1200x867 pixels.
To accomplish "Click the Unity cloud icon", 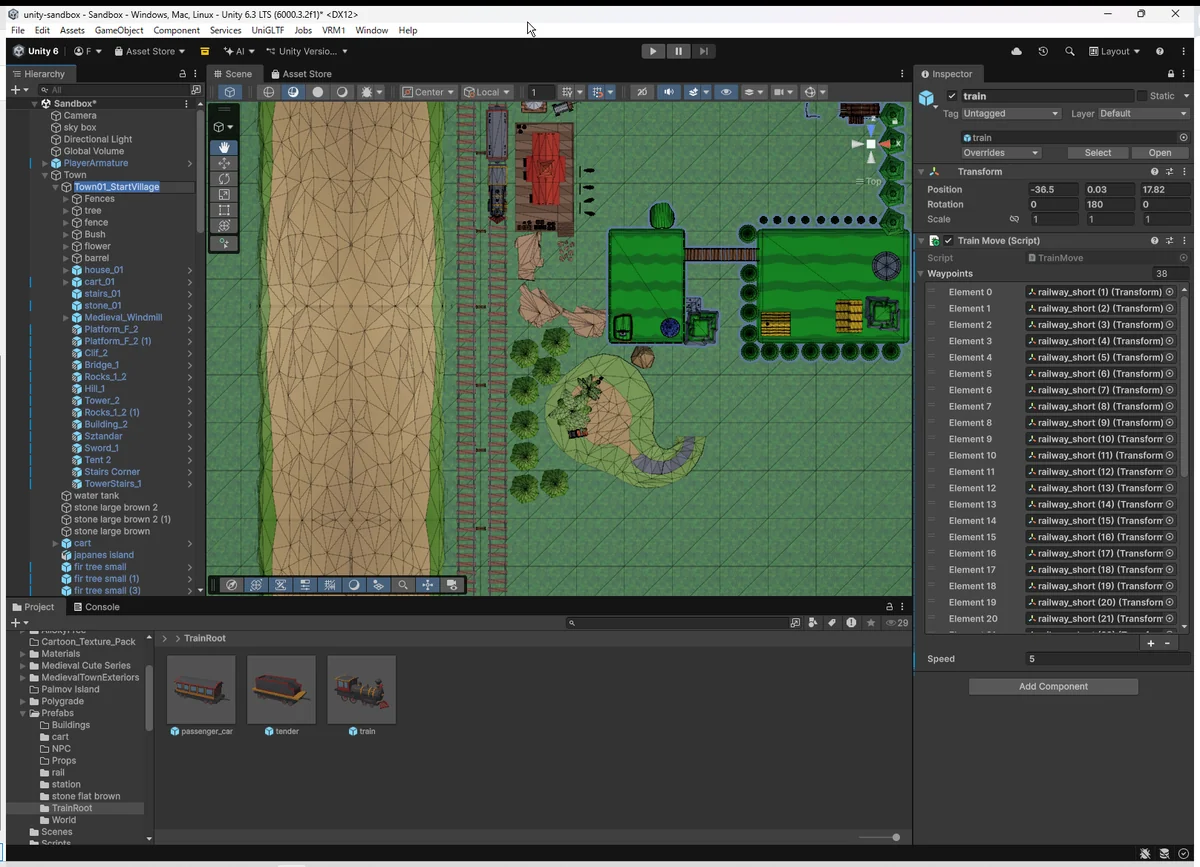I will [x=1017, y=51].
